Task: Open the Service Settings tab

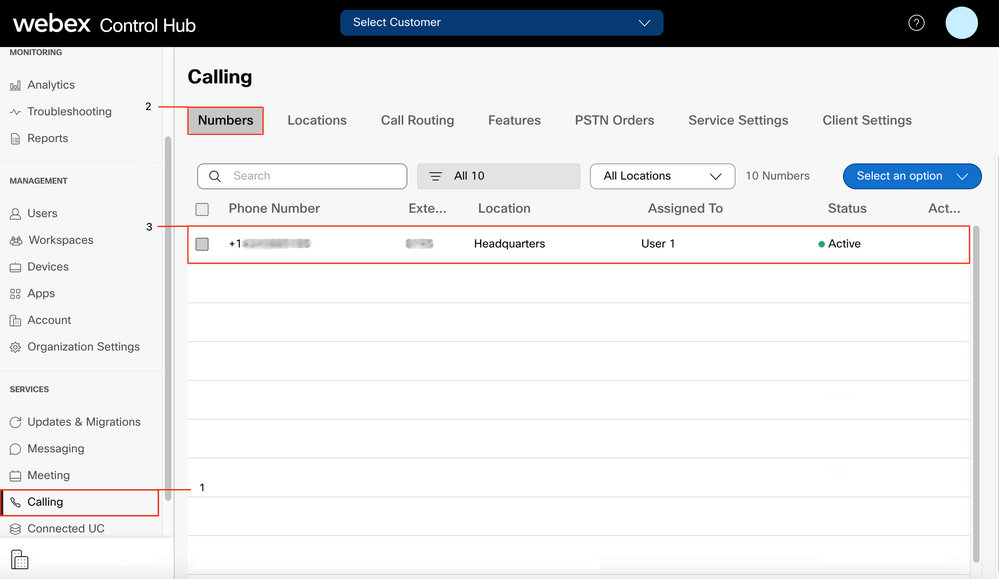Action: 738,120
